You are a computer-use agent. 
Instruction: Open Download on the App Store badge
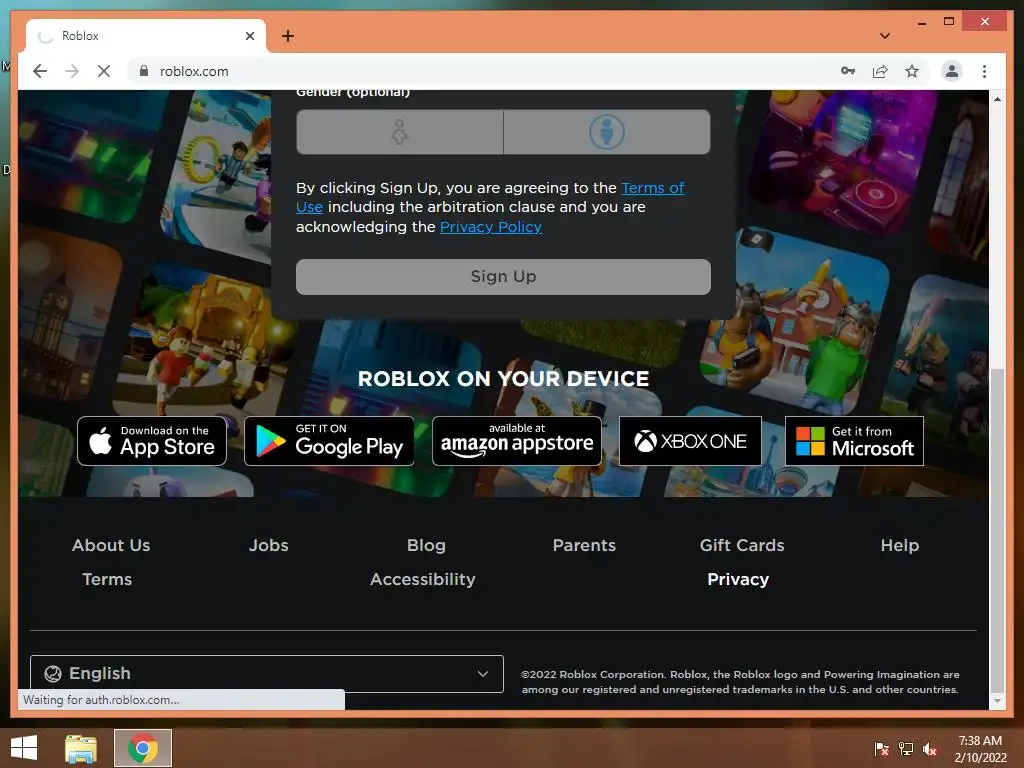152,441
